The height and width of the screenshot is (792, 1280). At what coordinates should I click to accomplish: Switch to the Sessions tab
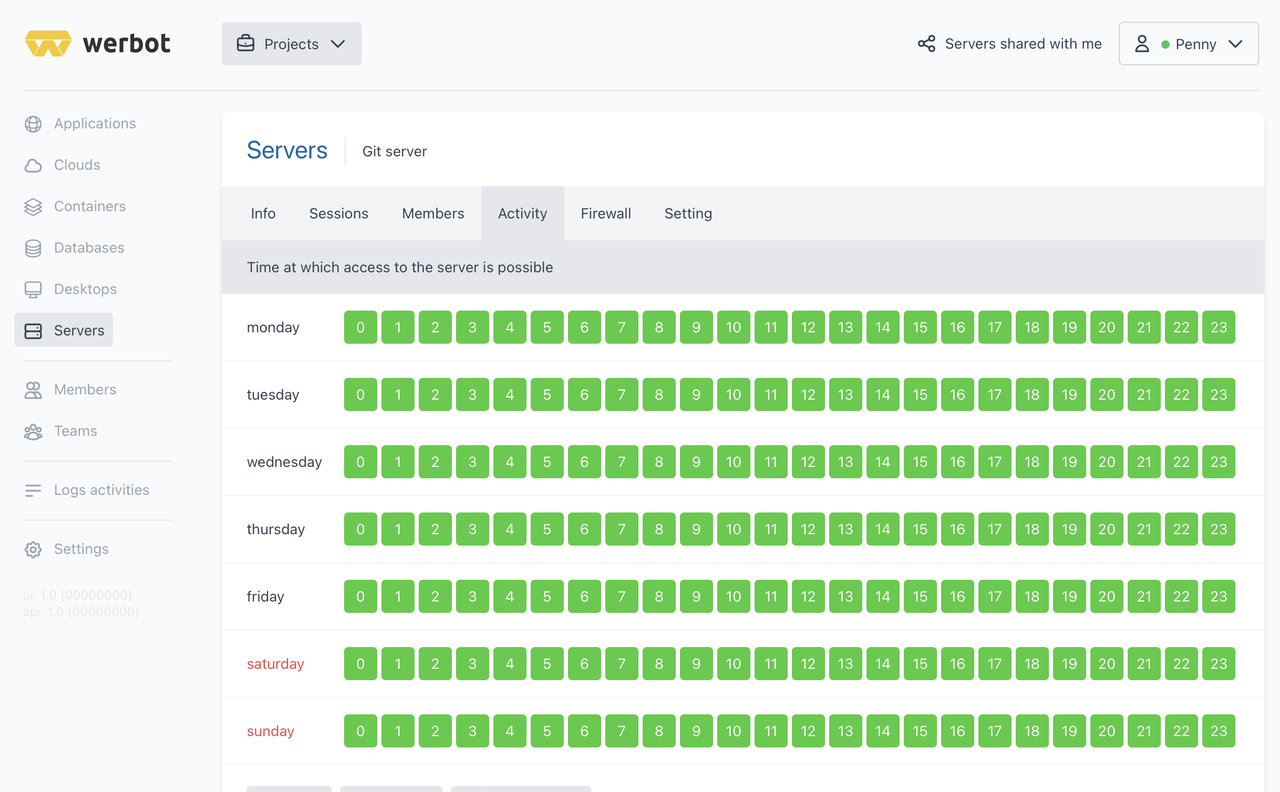tap(339, 214)
